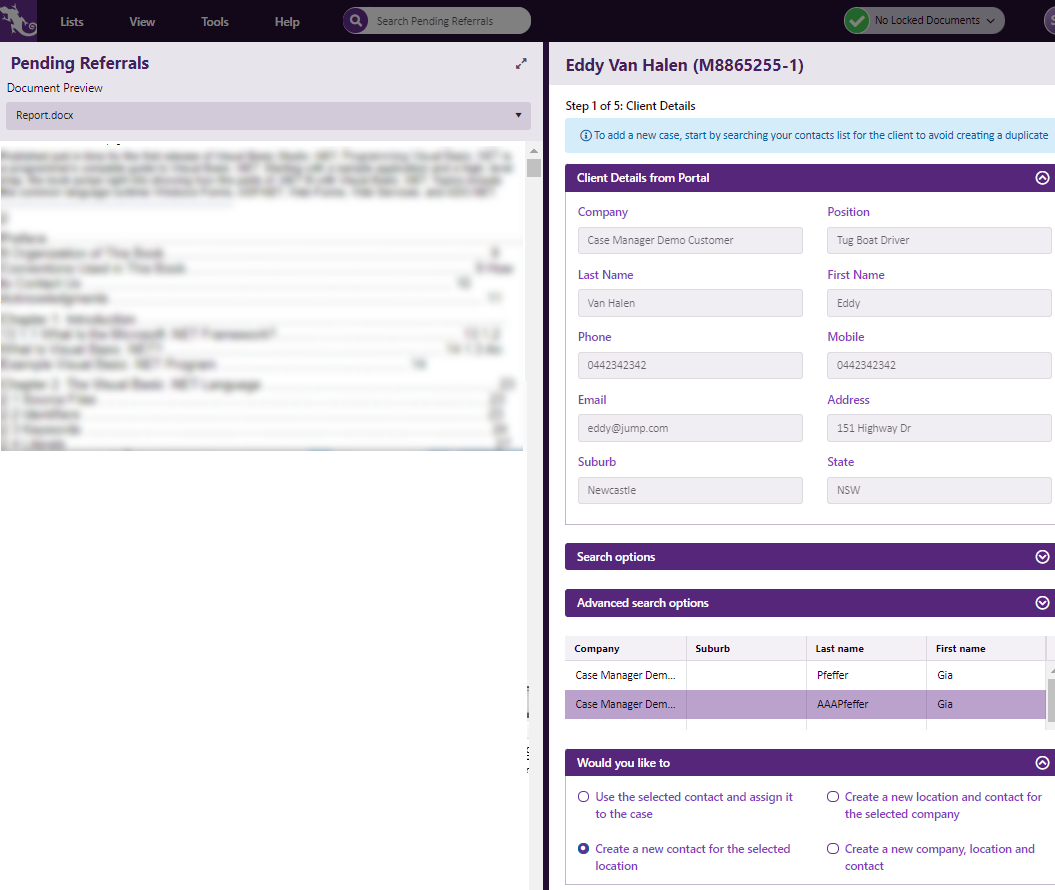Expand the Advanced search options section

1042,603
